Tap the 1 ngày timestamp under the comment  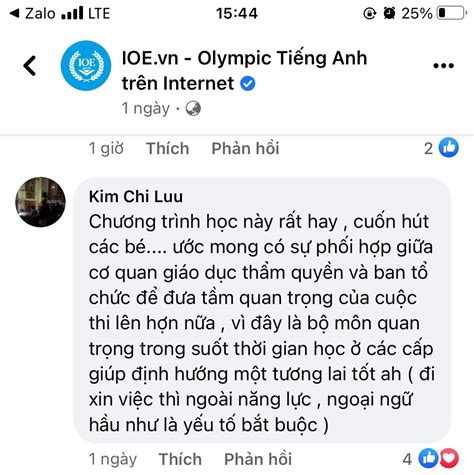(113, 459)
